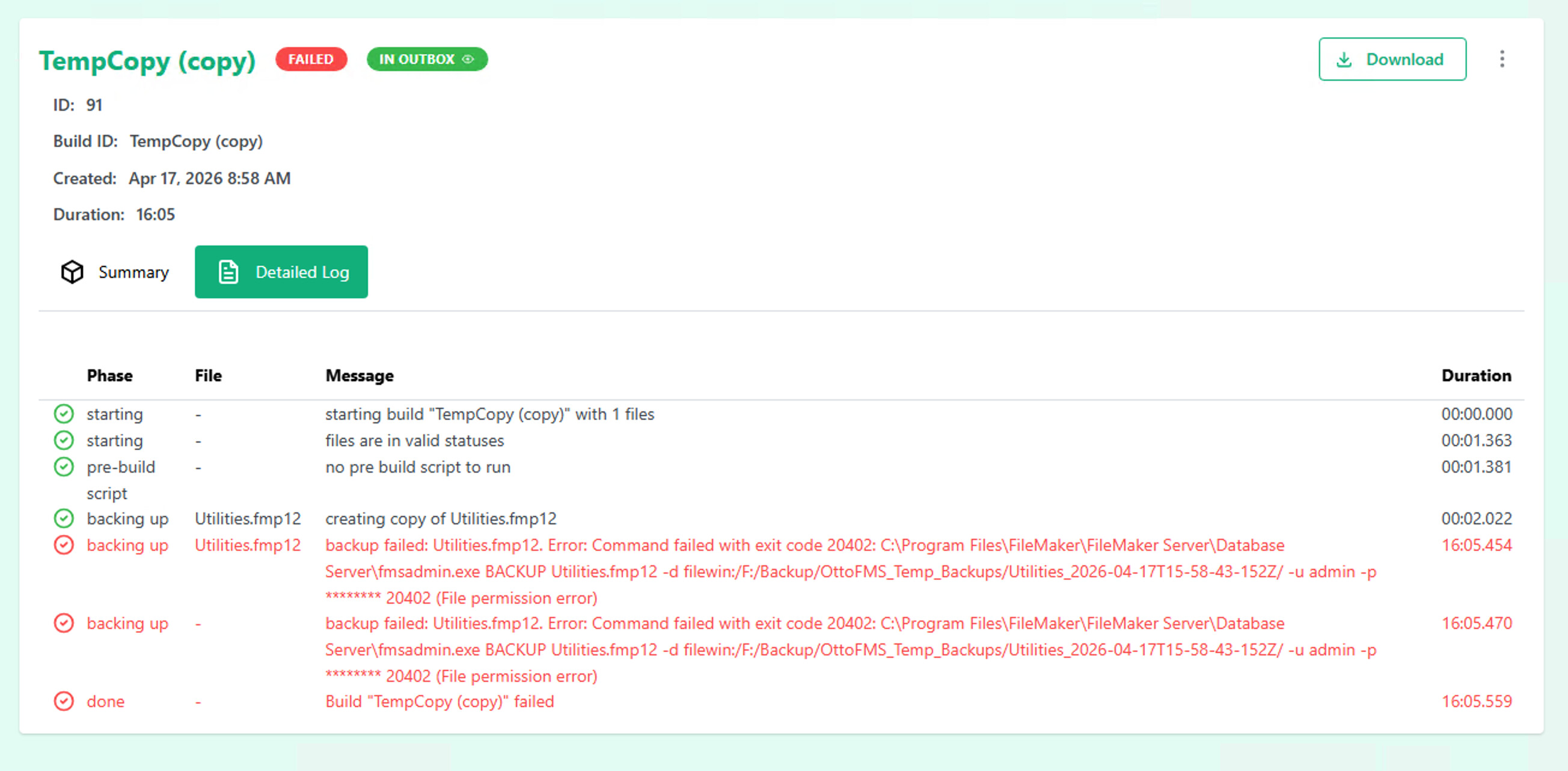Click the Duration column header
This screenshot has height=771, width=1568.
[1475, 376]
